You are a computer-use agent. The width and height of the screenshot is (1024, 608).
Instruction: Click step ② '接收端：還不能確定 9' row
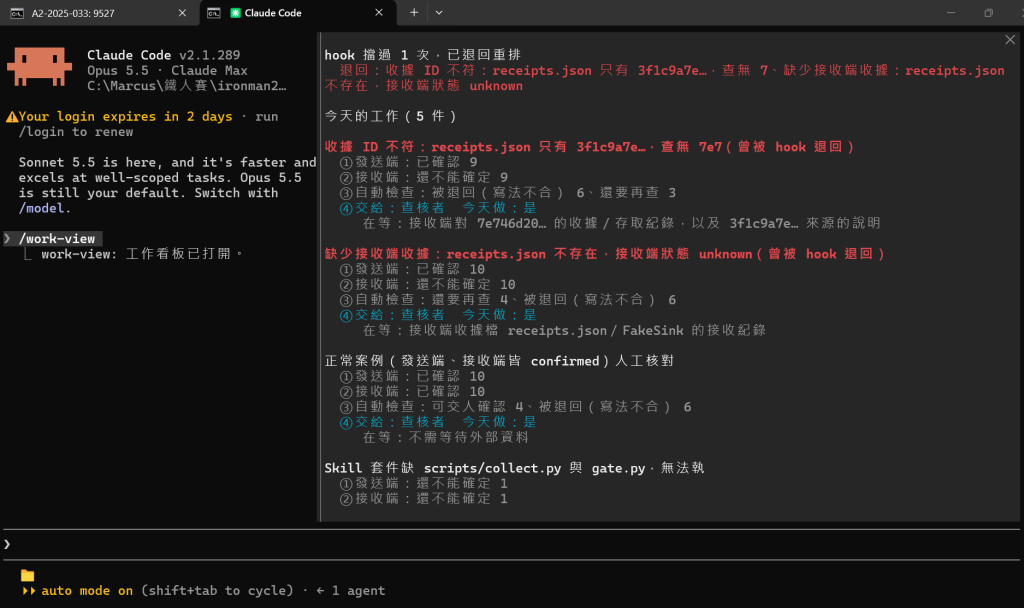click(424, 178)
